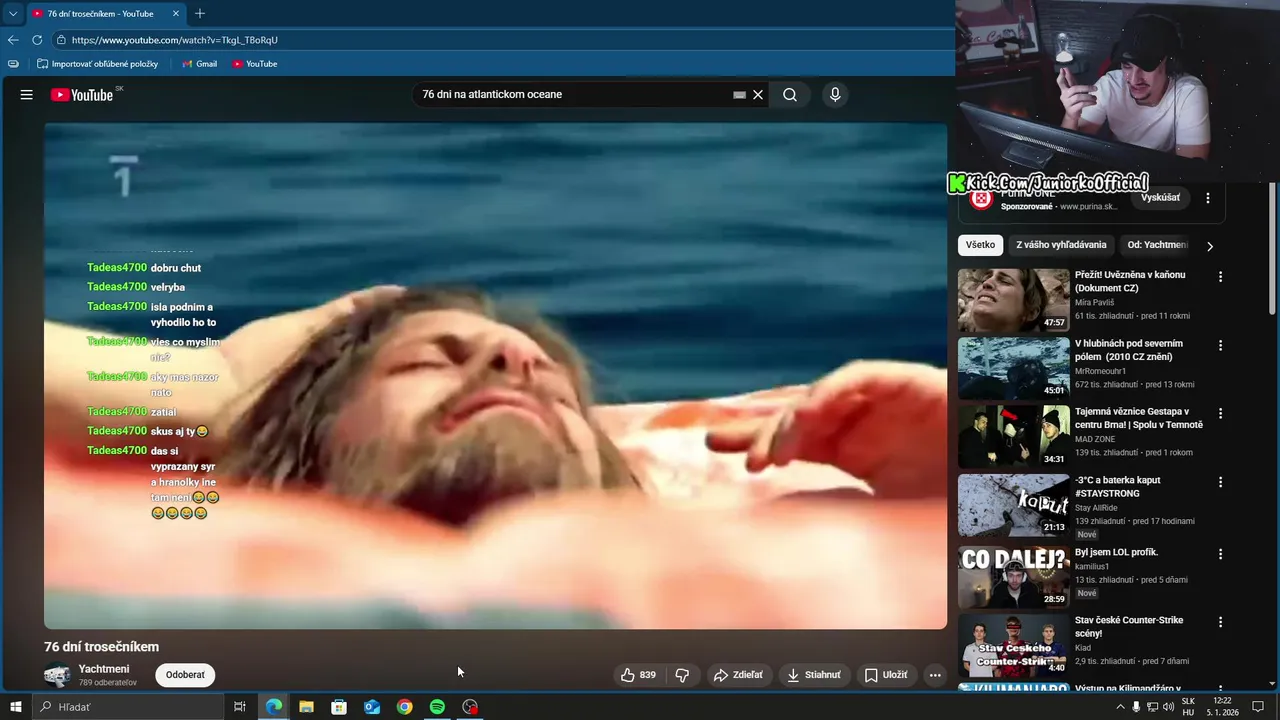
Task: Open thumbnail of Přežít! Uvězněna v kaňonu
Action: pos(1013,300)
